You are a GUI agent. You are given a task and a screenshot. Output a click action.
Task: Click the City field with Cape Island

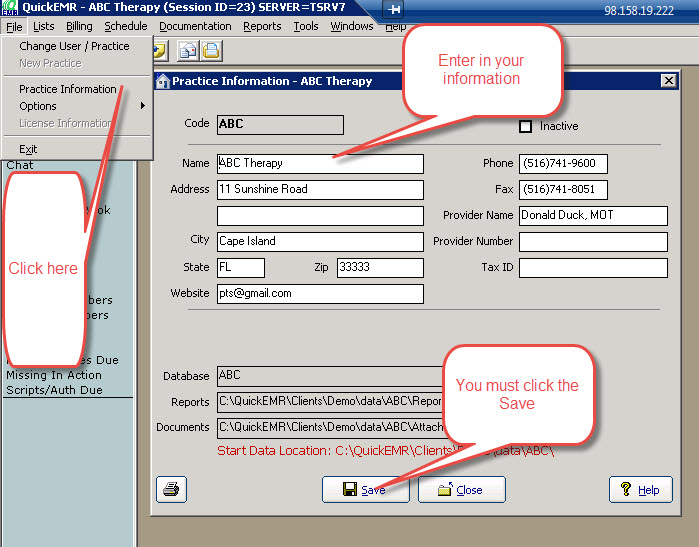pyautogui.click(x=320, y=242)
